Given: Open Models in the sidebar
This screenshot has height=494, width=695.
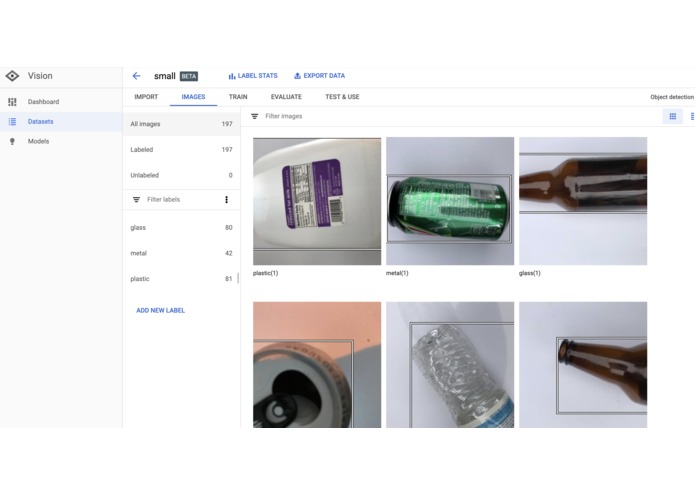Looking at the screenshot, I should pyautogui.click(x=61, y=141).
